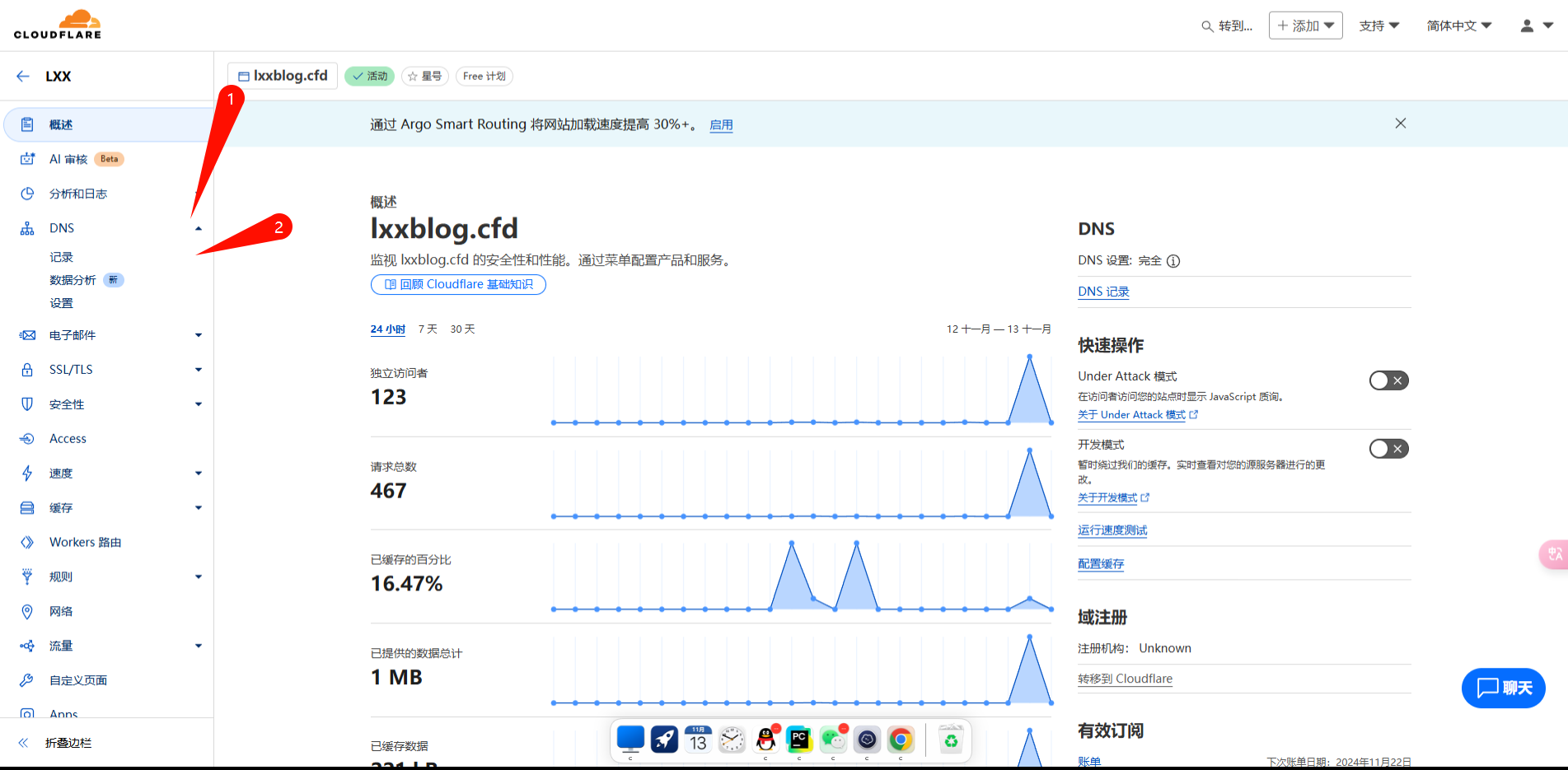Viewport: 1568px width, 770px height.
Task: Expand the SSL/TLS sidebar menu
Action: point(198,370)
